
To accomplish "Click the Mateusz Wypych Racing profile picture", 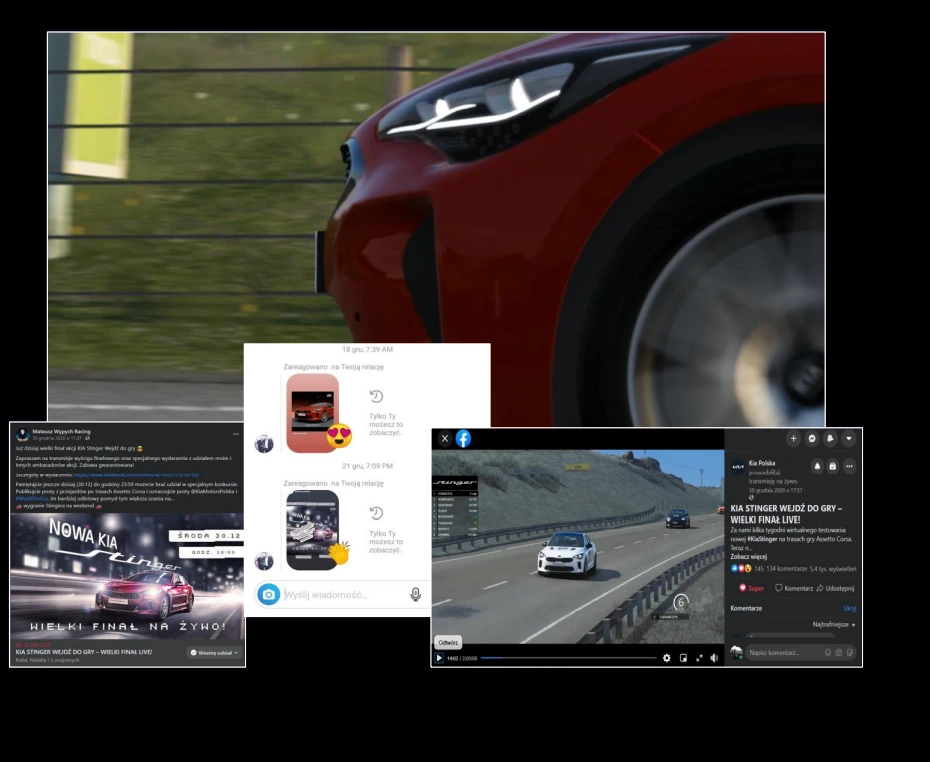I will 23,435.
